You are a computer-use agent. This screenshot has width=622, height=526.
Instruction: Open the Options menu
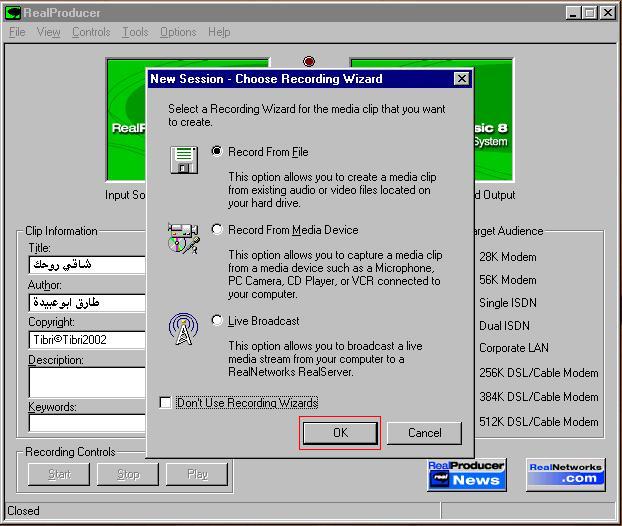178,32
